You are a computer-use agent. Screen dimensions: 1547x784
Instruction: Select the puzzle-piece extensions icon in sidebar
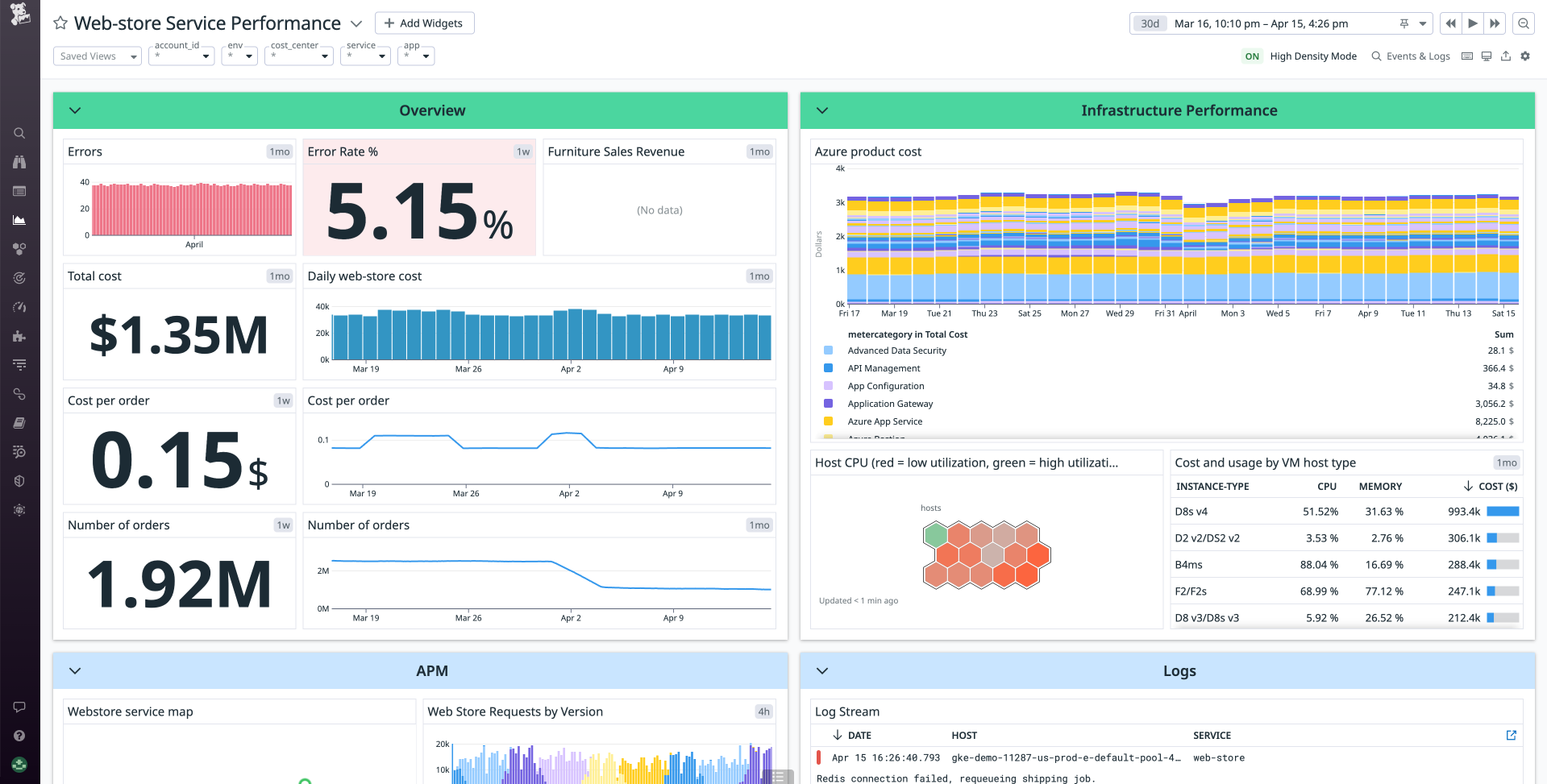19,336
